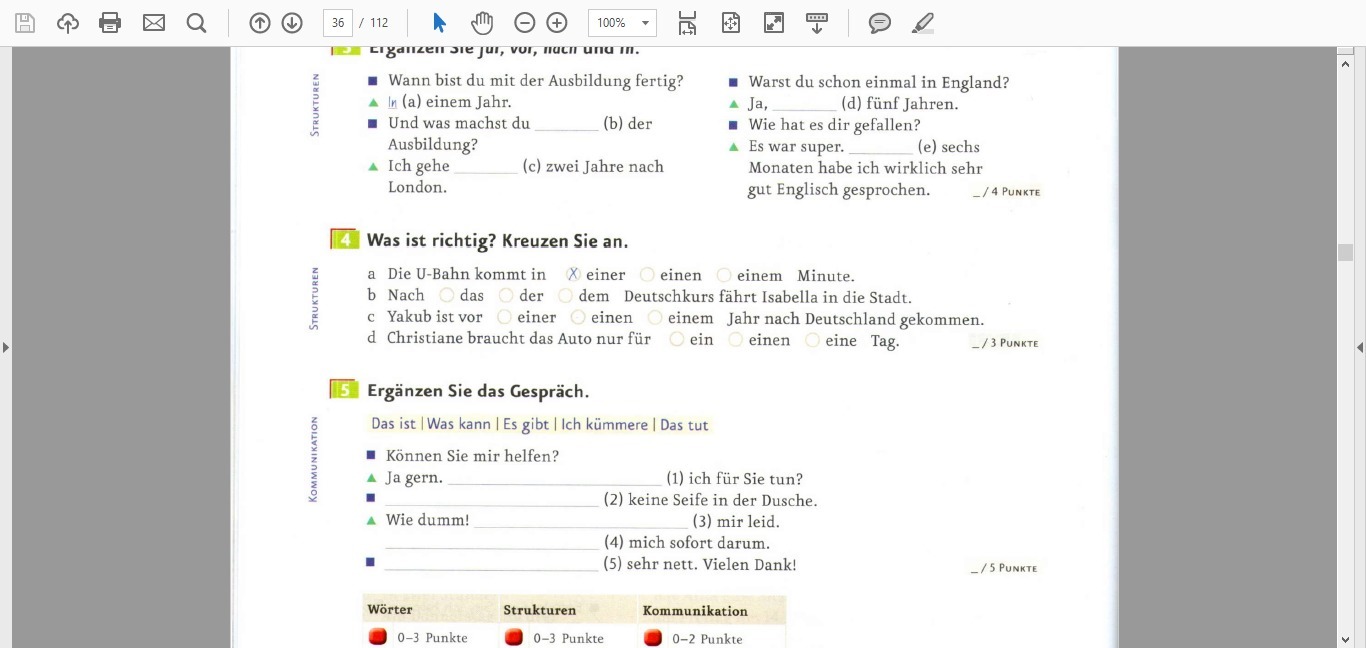Click the 'Wörter' table header
Image resolution: width=1366 pixels, height=648 pixels.
(390, 609)
